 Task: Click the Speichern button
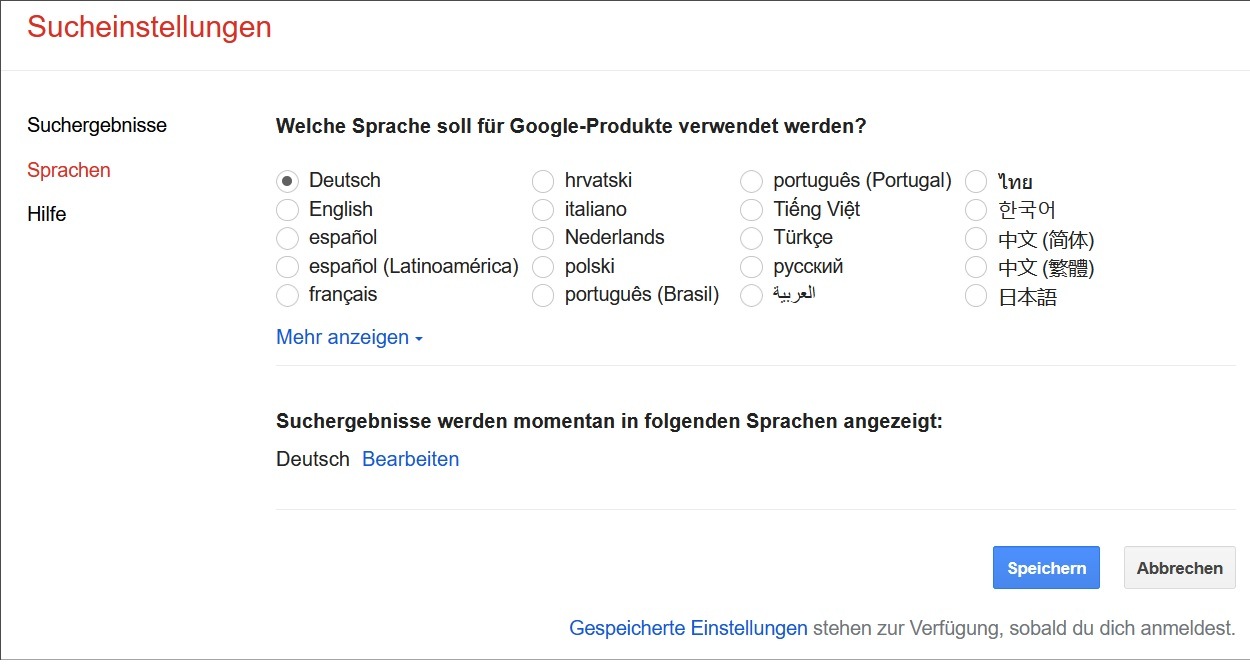coord(1046,567)
